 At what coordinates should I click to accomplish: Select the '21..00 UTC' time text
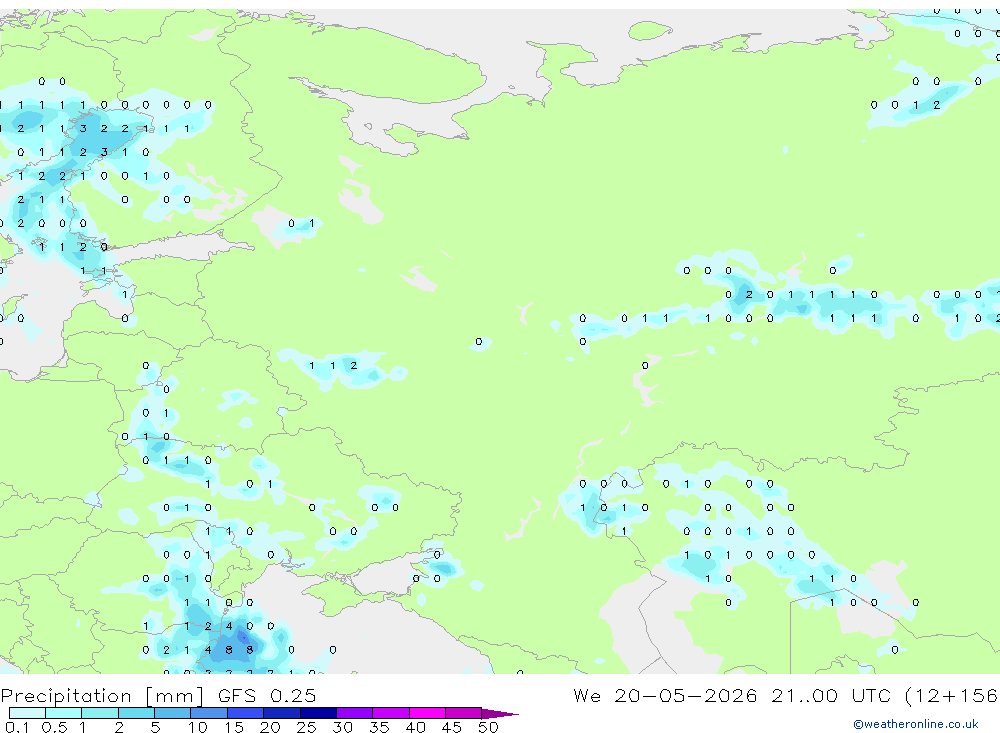pyautogui.click(x=831, y=695)
